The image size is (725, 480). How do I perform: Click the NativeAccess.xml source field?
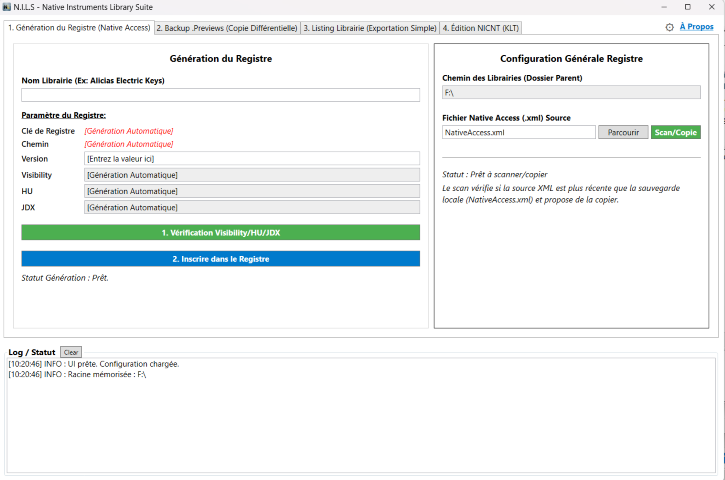click(518, 132)
